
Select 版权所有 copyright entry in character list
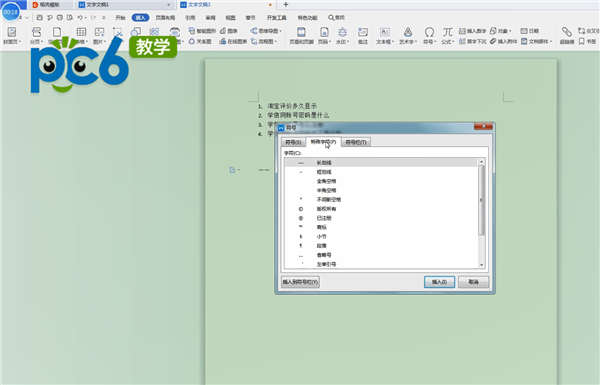pyautogui.click(x=381, y=209)
